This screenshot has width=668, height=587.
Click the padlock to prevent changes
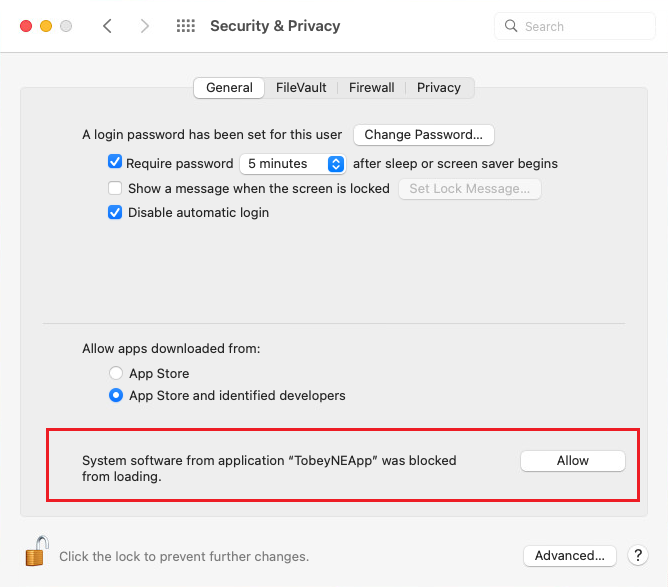tap(37, 551)
